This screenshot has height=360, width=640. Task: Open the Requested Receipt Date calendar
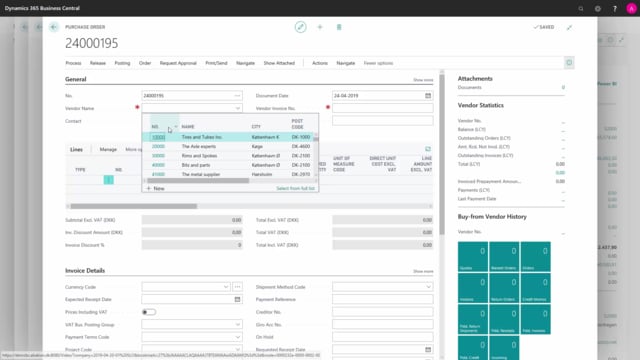click(x=428, y=349)
